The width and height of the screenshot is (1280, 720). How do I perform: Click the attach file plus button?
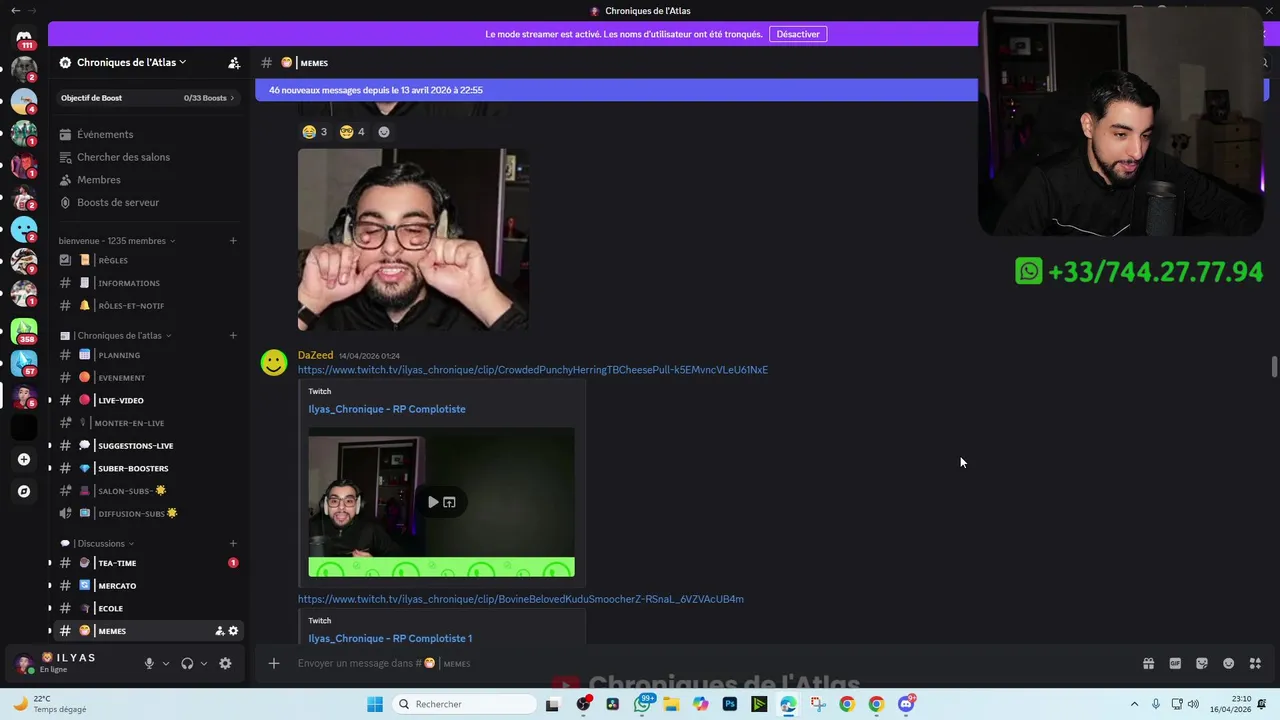(273, 663)
